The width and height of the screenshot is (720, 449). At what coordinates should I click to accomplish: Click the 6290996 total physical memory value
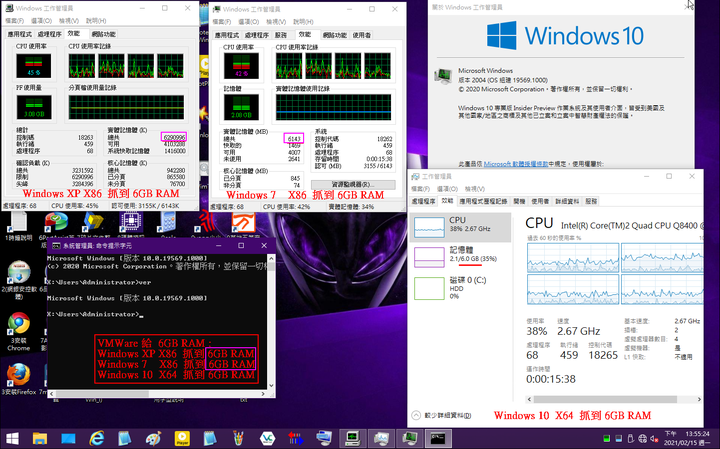point(174,137)
